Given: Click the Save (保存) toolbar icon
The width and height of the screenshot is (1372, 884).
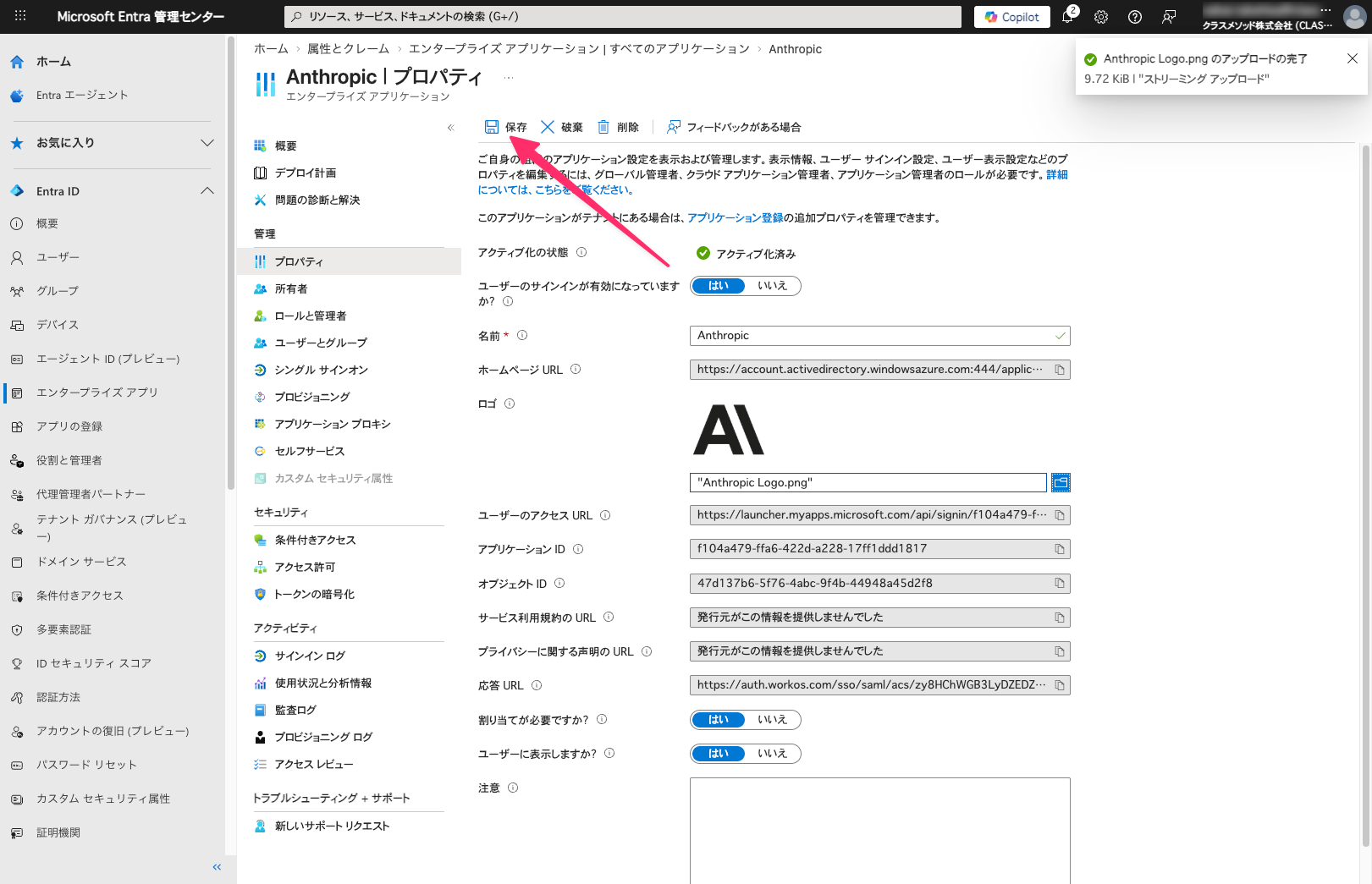Looking at the screenshot, I should click(492, 127).
